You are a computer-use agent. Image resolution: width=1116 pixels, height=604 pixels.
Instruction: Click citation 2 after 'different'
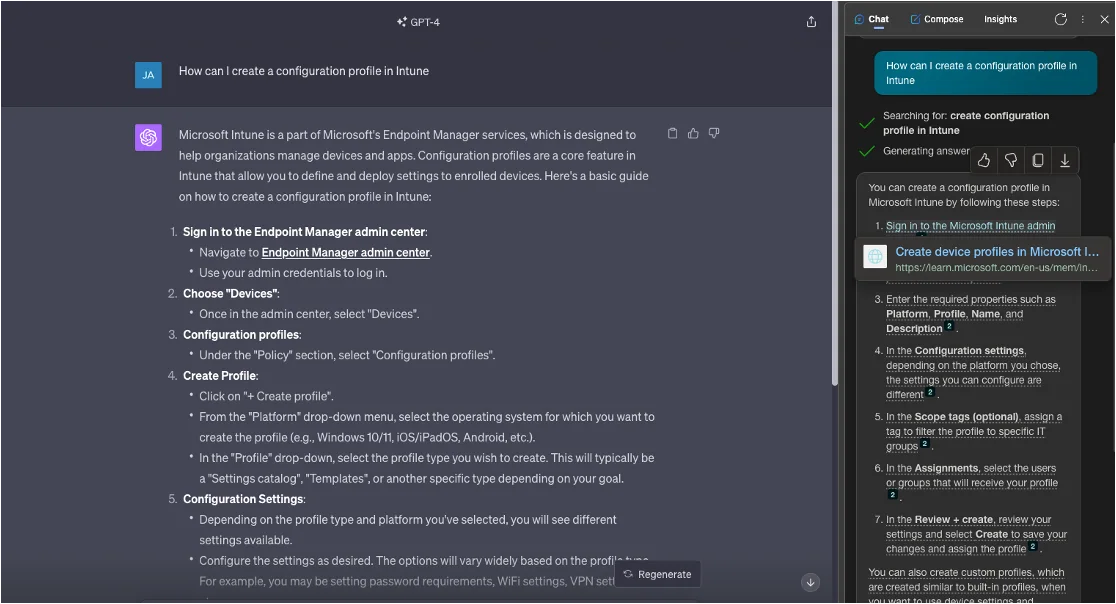pos(930,392)
